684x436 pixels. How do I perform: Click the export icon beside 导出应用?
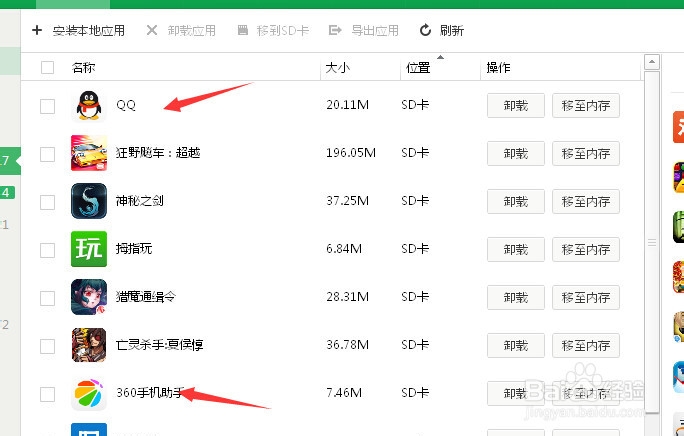tap(335, 30)
